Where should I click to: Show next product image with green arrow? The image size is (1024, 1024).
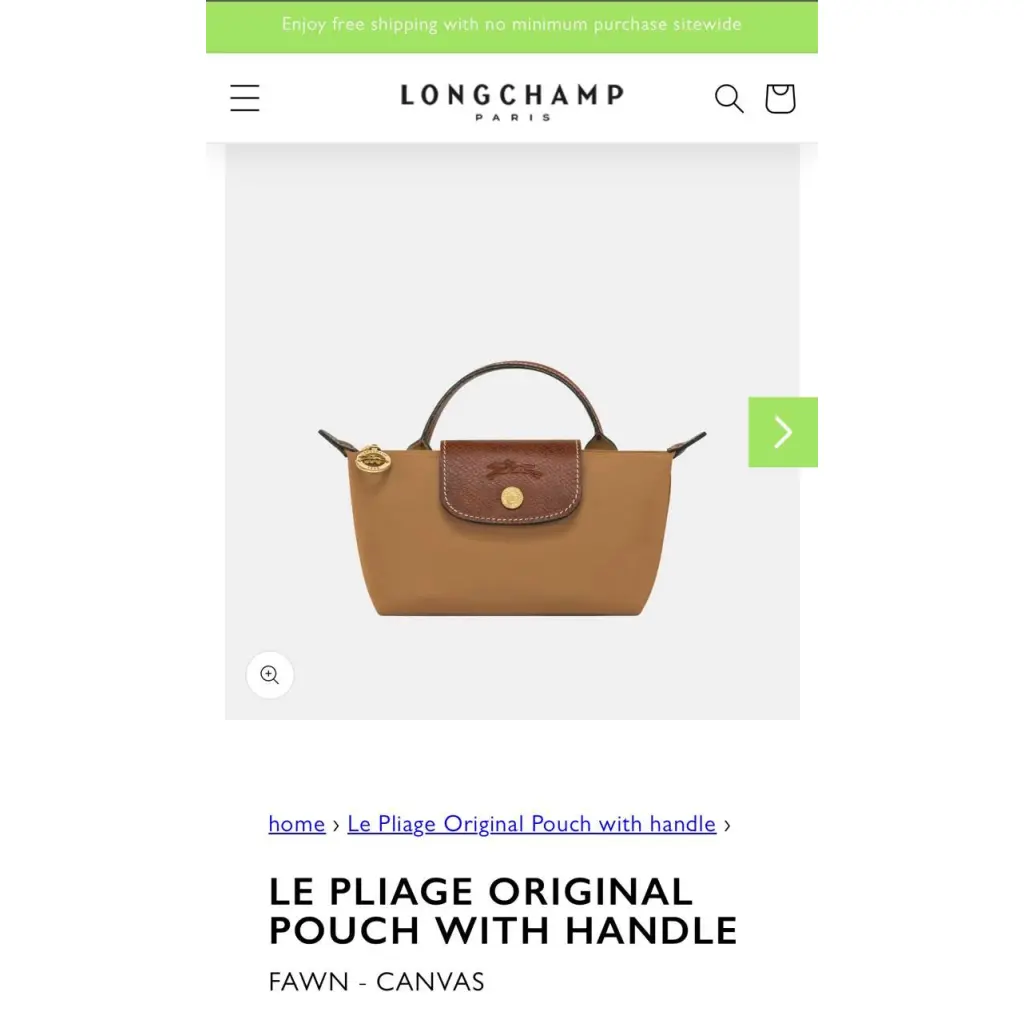pos(782,432)
